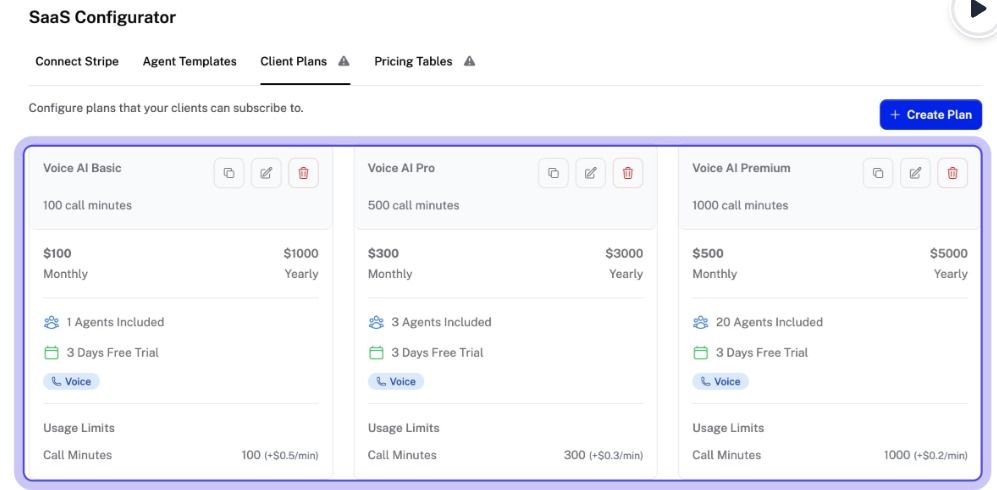Click the +$0.3/min overage value
Image resolution: width=997 pixels, height=490 pixels.
click(x=616, y=456)
